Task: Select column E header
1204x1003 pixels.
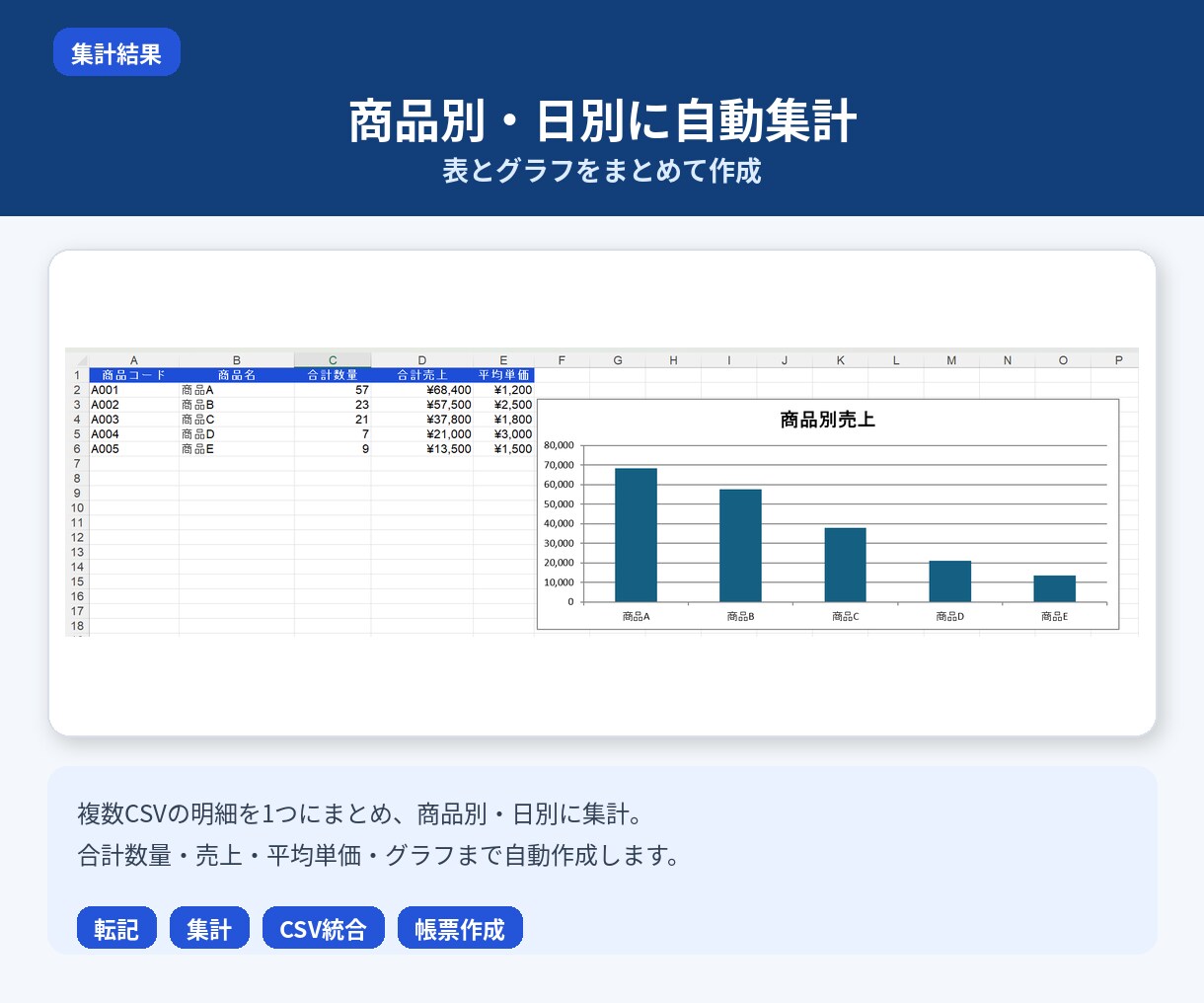Action: 503,360
